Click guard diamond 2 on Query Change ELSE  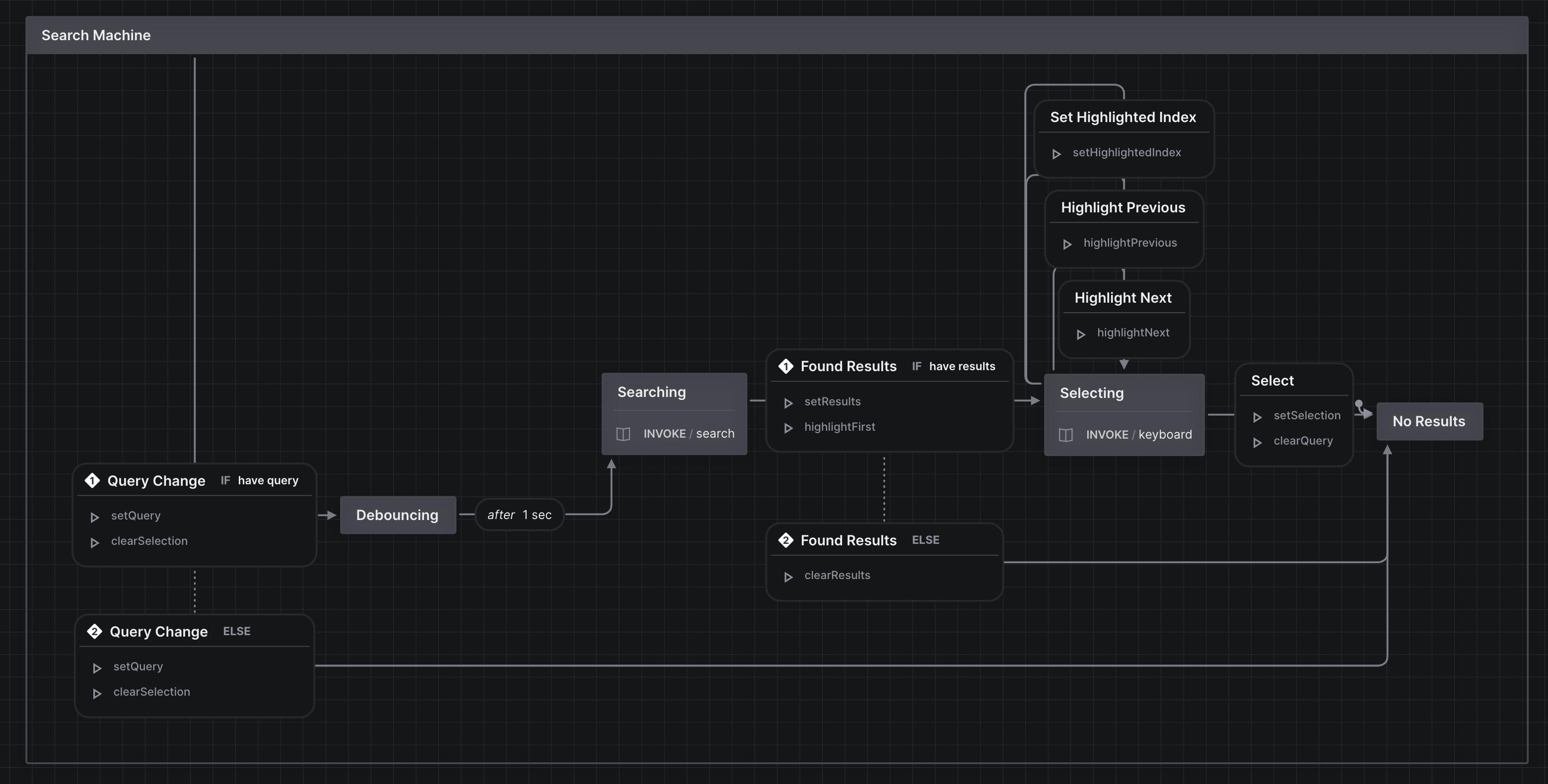point(94,631)
